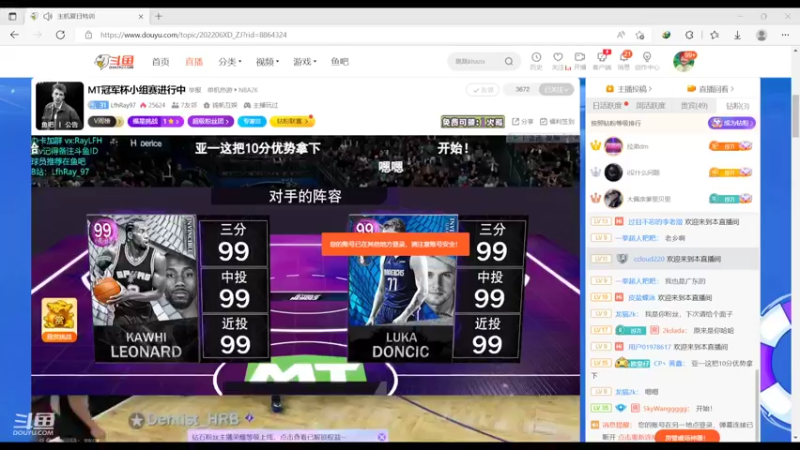Expand the 游戏 dropdown menu

point(305,62)
